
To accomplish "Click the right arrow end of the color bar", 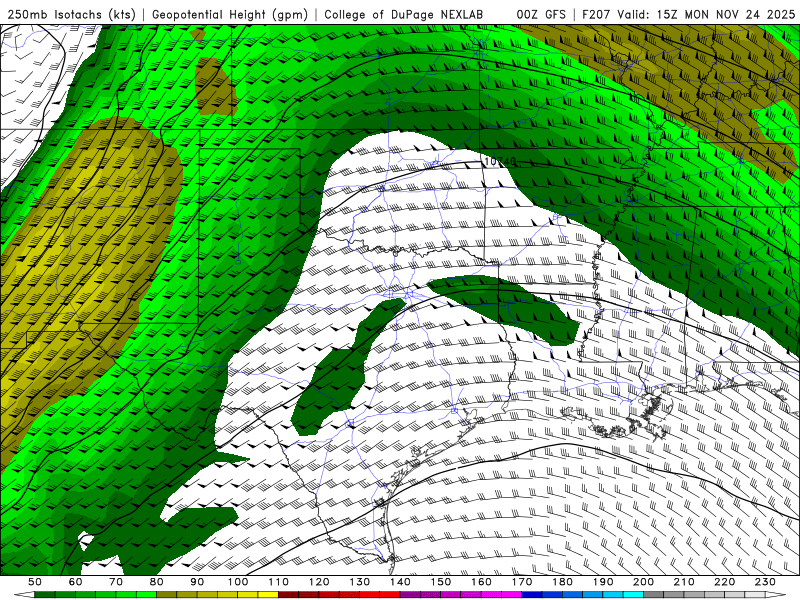I will click(776, 594).
